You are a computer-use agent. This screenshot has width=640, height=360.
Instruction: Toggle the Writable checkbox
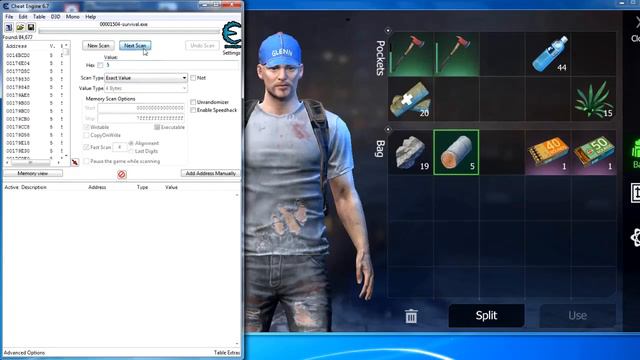tap(86, 127)
